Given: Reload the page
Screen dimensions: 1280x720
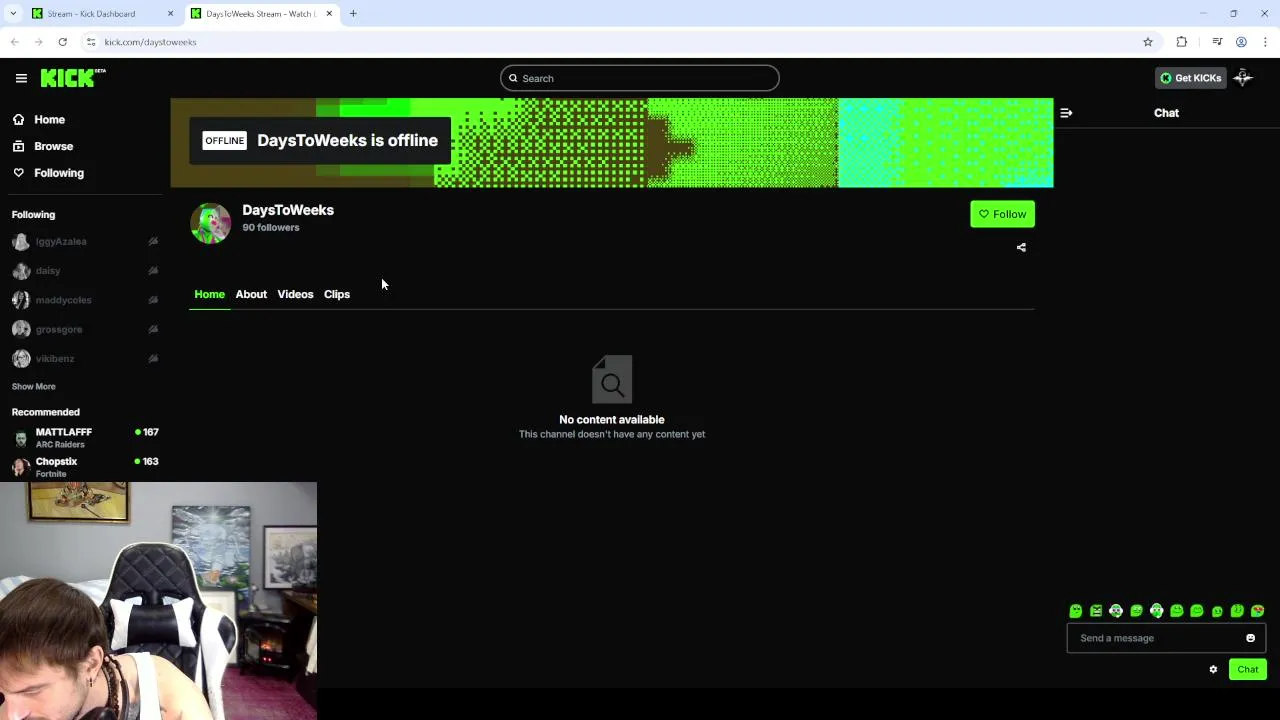Looking at the screenshot, I should 62,42.
